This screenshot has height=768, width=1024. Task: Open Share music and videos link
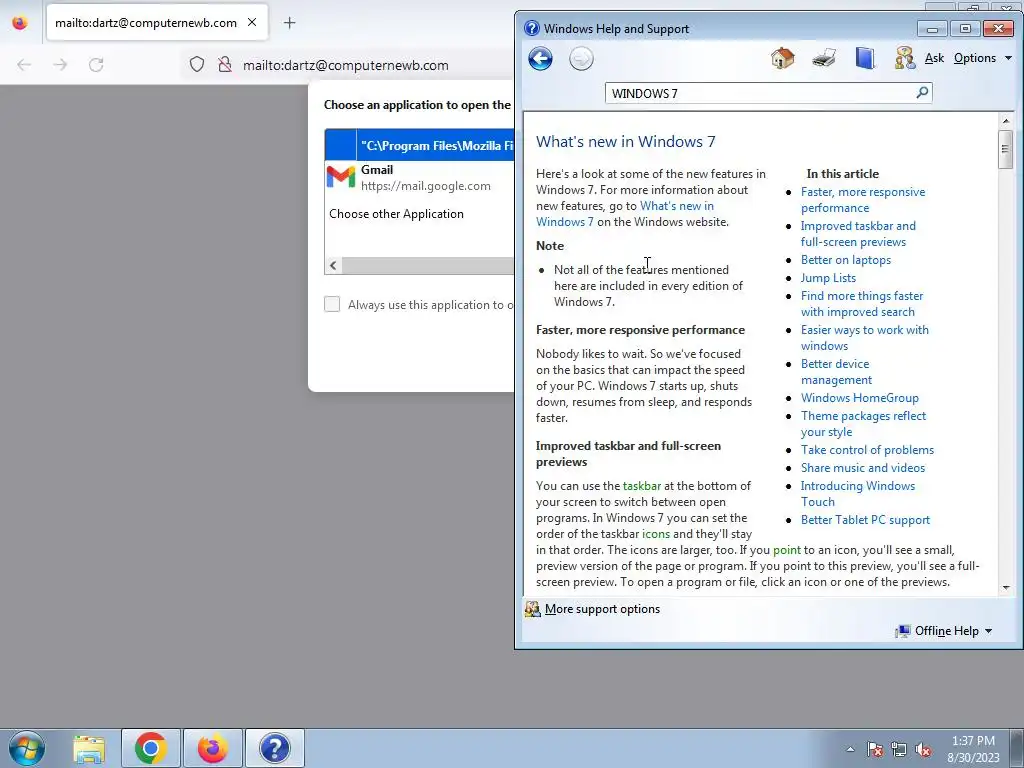coord(863,468)
